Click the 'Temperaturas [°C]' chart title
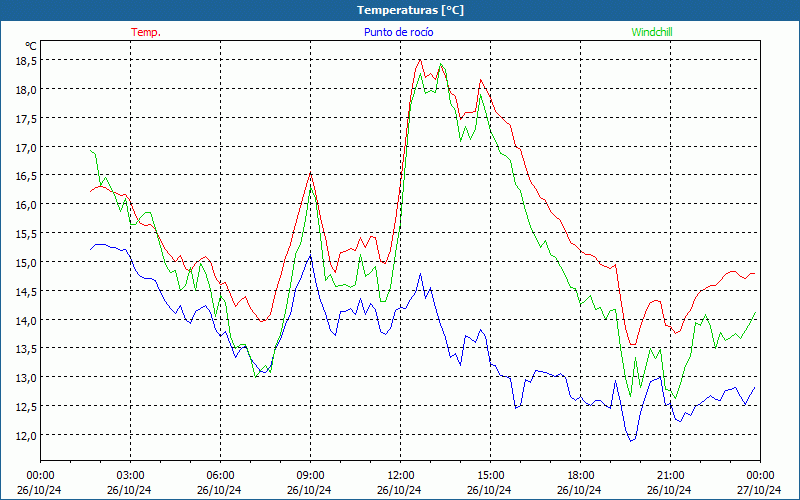 coord(410,10)
